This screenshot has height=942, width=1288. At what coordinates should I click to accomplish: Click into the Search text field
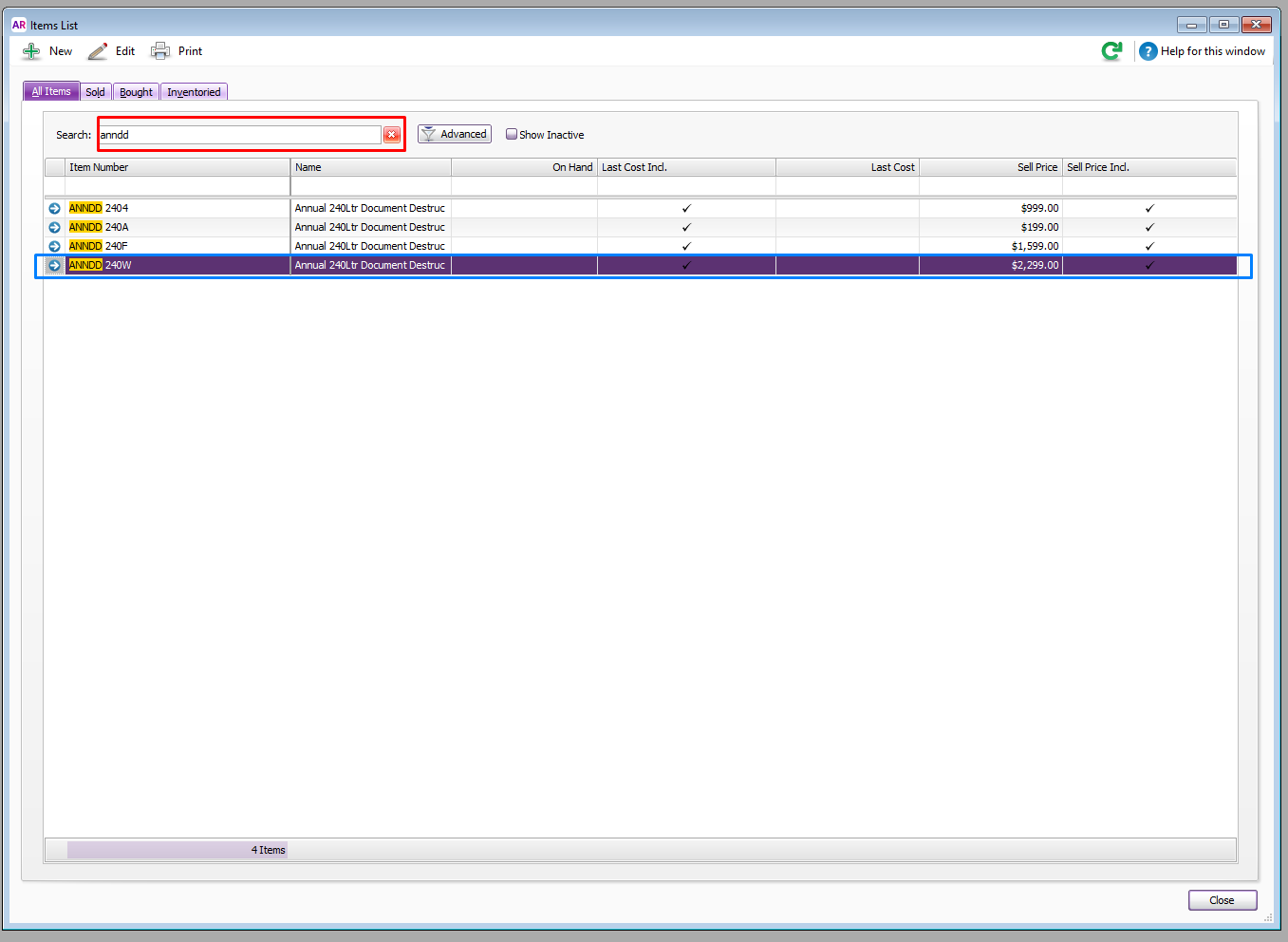pos(239,135)
